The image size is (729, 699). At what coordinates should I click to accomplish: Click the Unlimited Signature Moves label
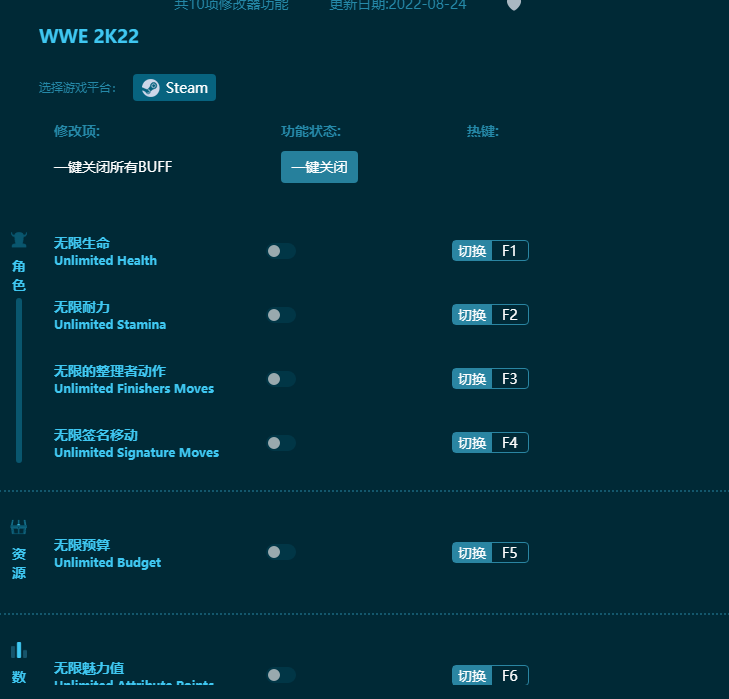click(x=136, y=453)
